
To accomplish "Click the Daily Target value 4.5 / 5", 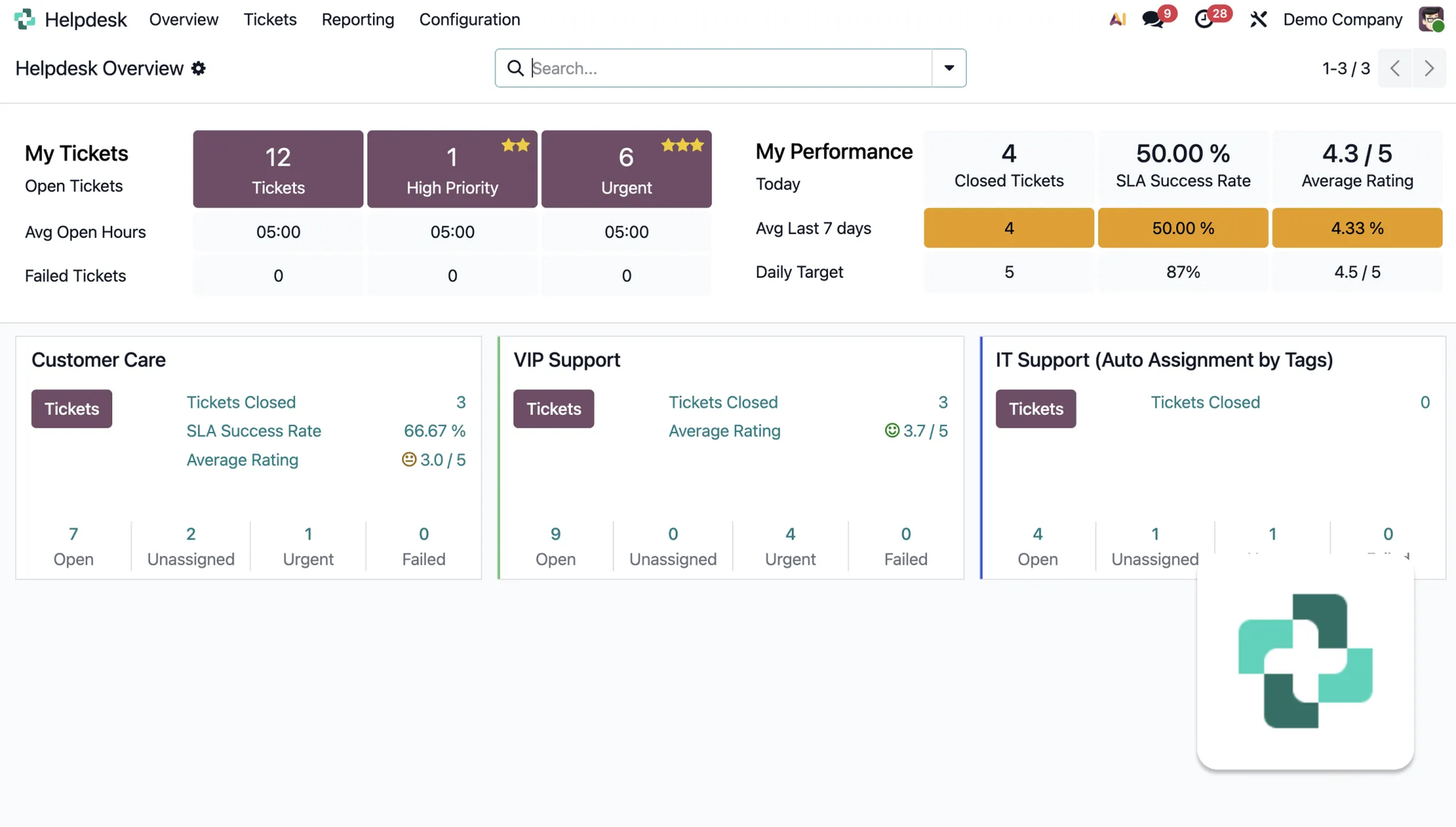I will coord(1357,272).
